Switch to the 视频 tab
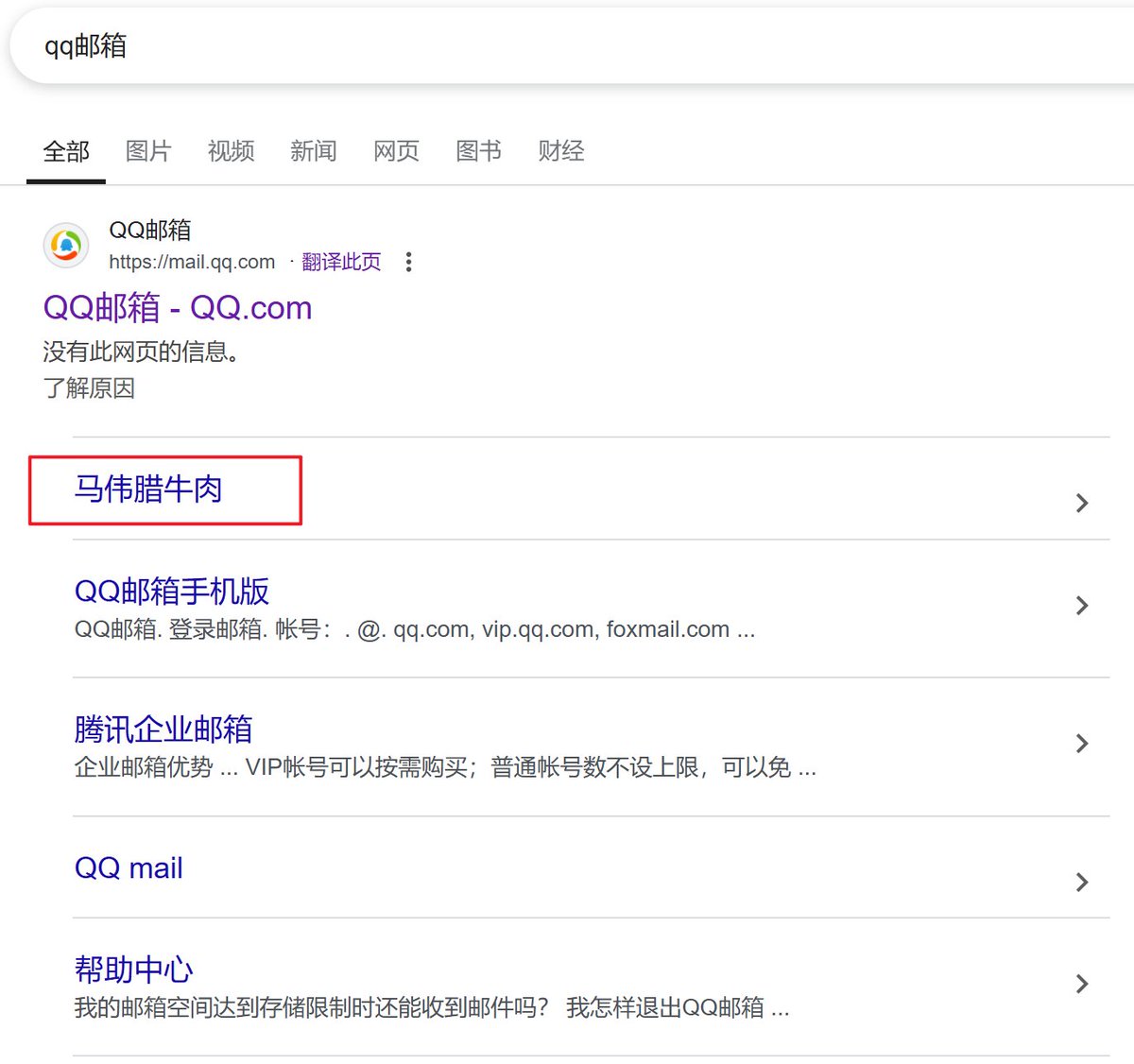1134x1064 pixels. click(231, 151)
